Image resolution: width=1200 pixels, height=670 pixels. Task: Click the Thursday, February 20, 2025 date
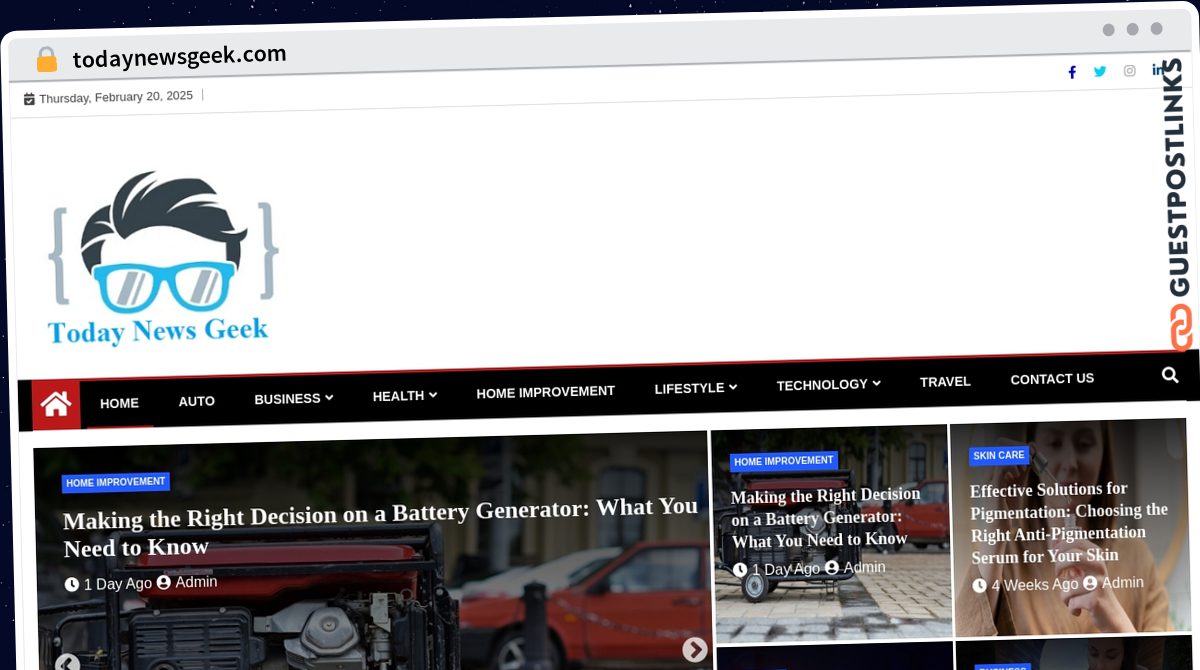click(x=116, y=96)
